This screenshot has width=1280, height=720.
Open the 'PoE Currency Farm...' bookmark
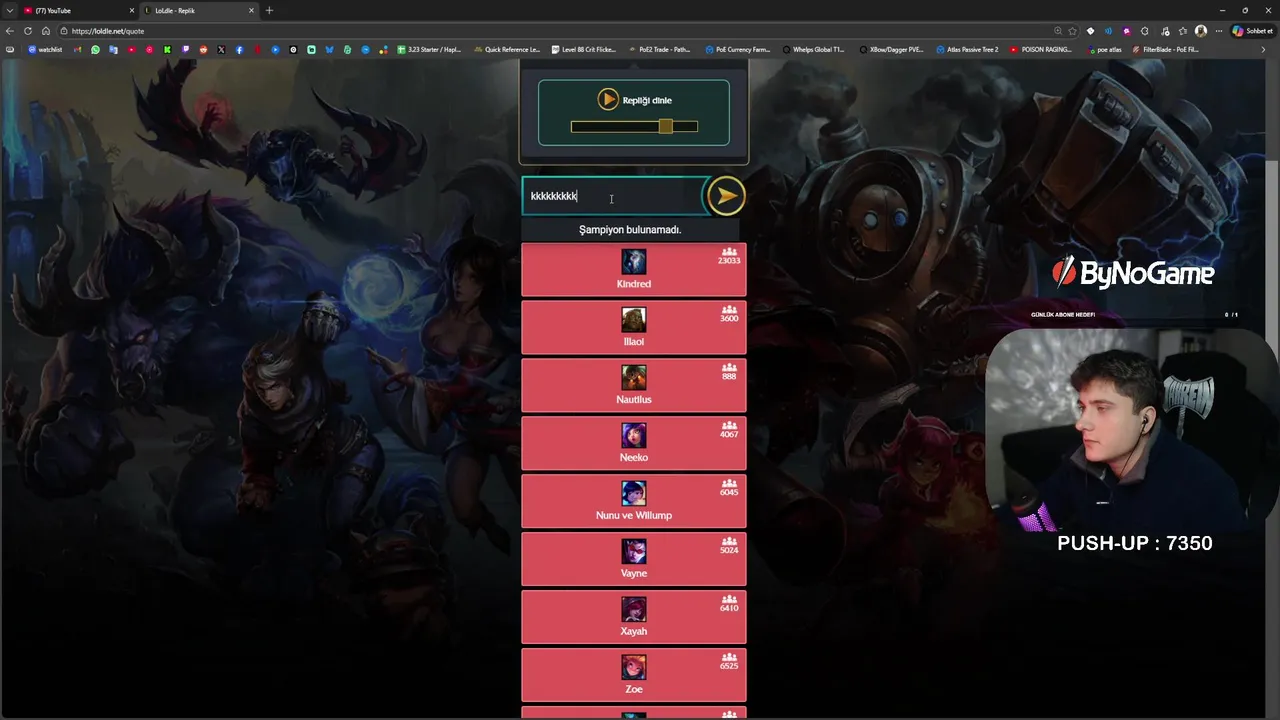[x=738, y=49]
